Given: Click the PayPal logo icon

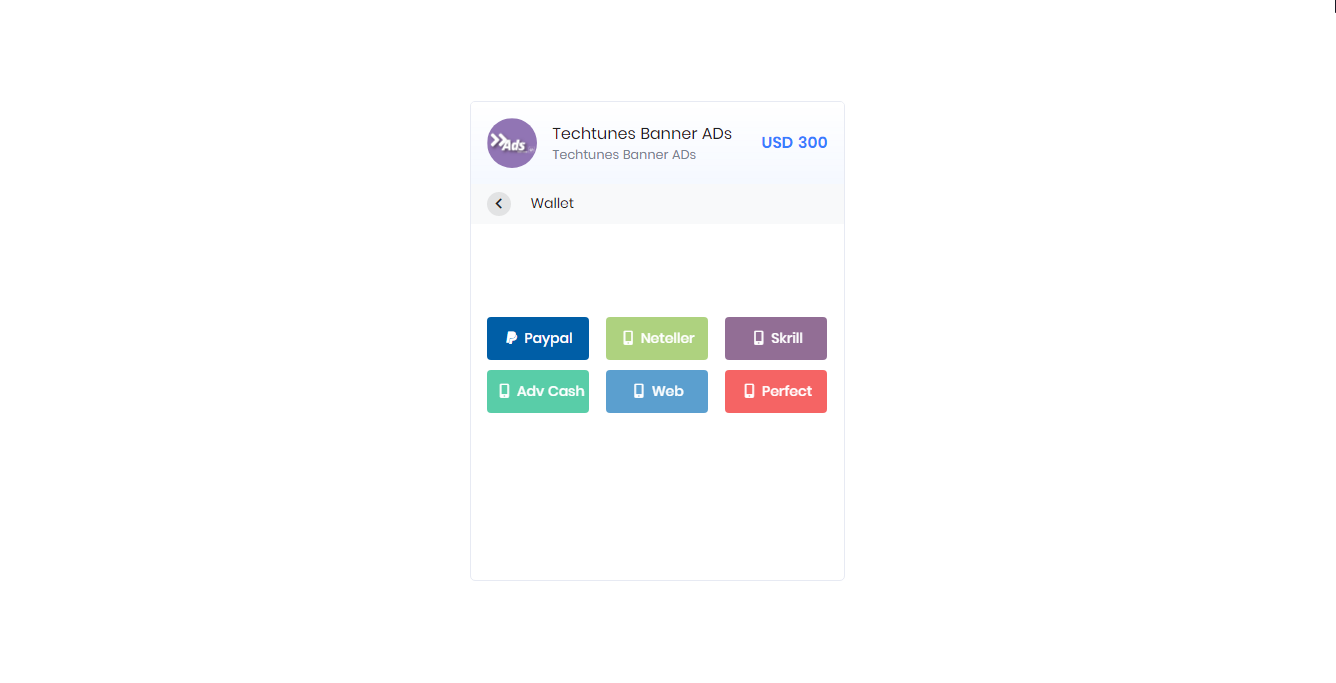Looking at the screenshot, I should [512, 338].
